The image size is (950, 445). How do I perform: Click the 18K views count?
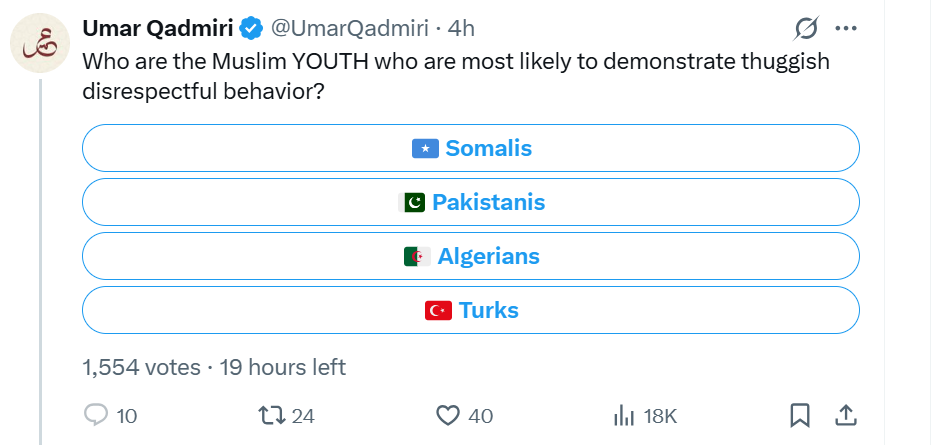[660, 416]
